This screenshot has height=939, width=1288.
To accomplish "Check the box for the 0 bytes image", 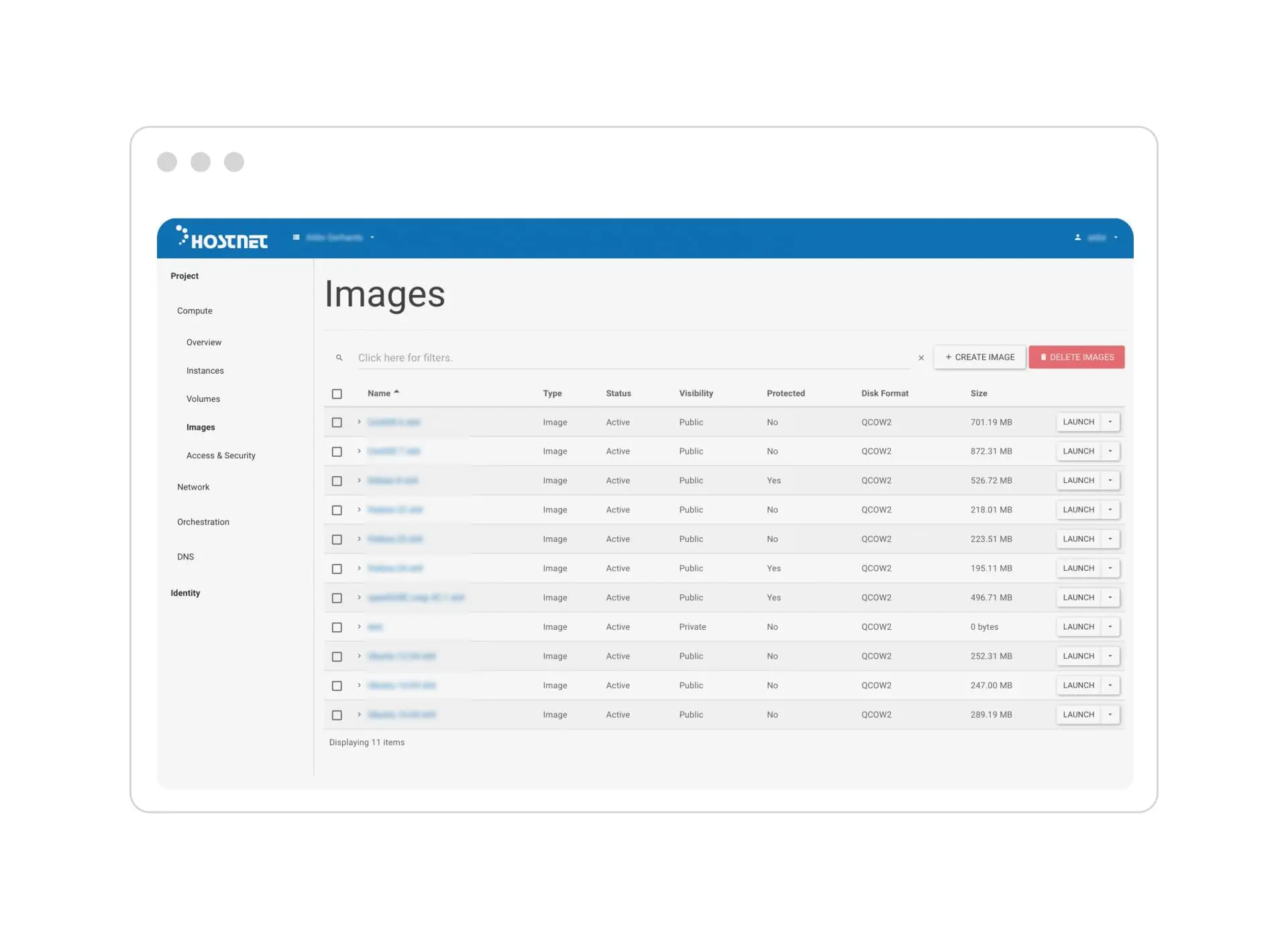I will coord(337,627).
